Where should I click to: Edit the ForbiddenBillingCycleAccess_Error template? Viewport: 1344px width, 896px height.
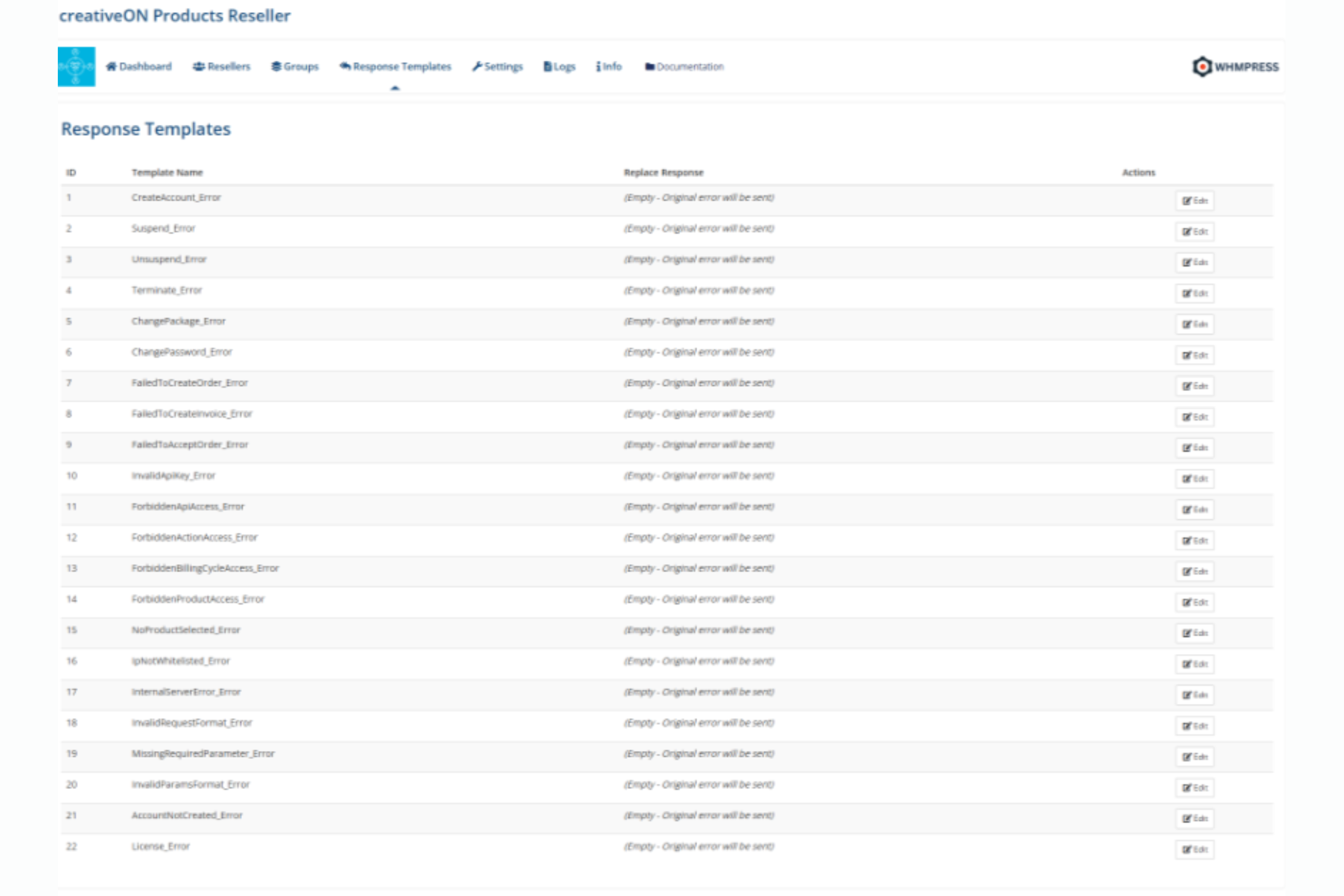click(x=1194, y=572)
